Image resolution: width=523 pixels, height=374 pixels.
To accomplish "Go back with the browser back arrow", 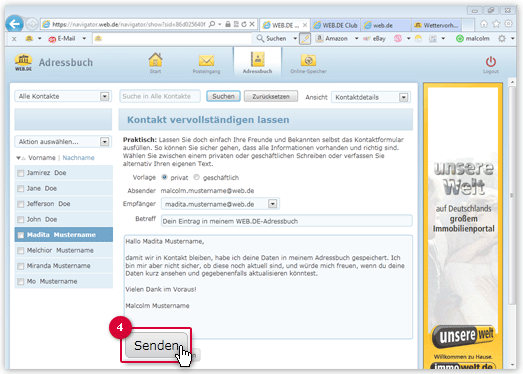I will [x=14, y=24].
